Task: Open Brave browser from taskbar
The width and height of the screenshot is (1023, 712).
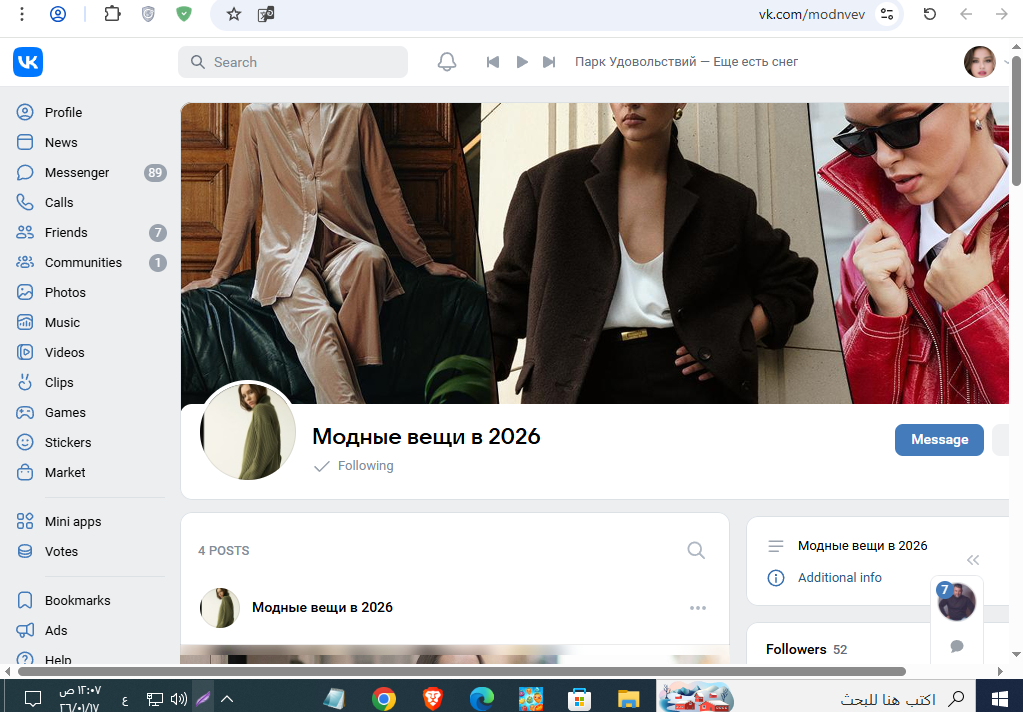Action: (x=433, y=699)
